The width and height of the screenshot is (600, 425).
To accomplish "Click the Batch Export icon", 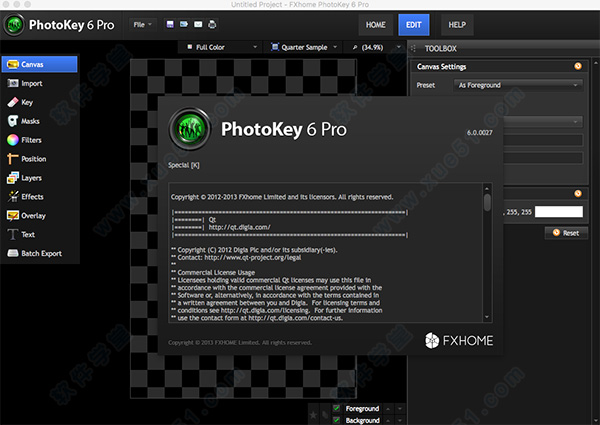I will [x=13, y=253].
